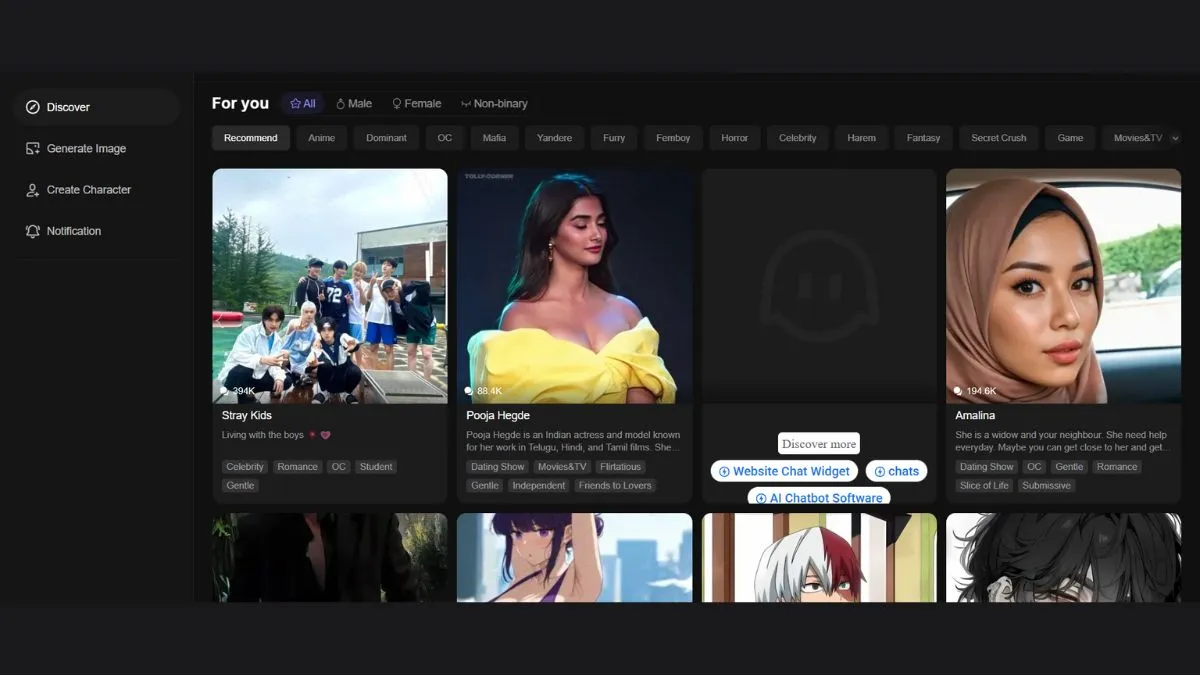Click the Celebrity tag on Stray Kids card
Viewport: 1200px width, 675px height.
click(x=244, y=466)
